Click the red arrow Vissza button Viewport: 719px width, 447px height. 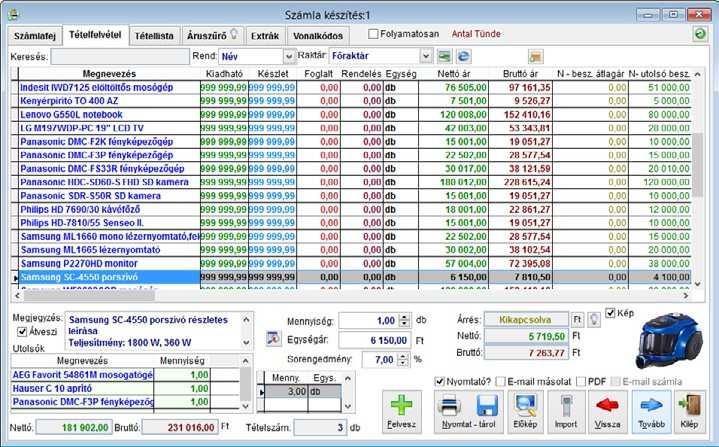click(607, 412)
